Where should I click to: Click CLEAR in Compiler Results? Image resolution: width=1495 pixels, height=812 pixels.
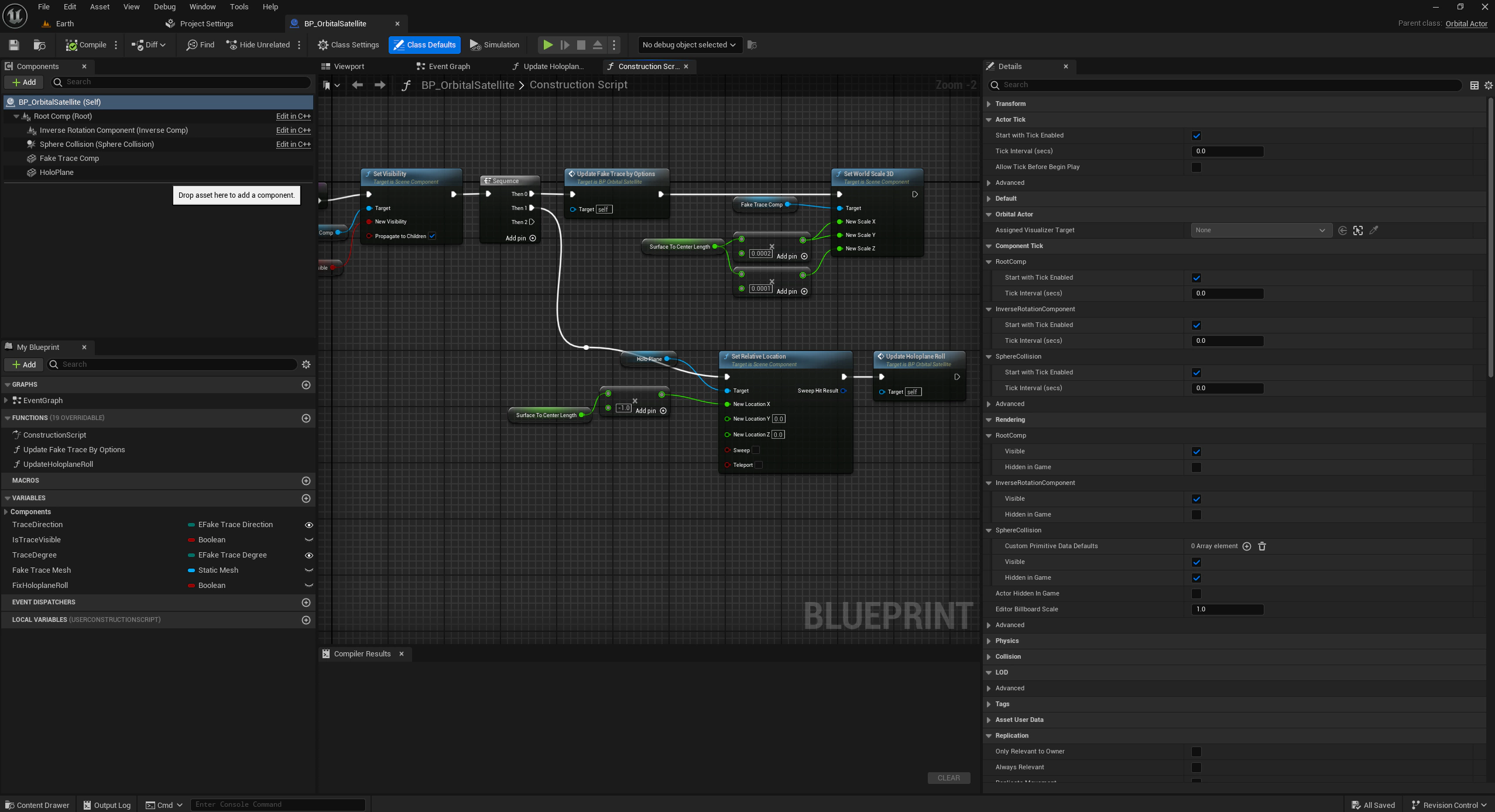[x=948, y=778]
